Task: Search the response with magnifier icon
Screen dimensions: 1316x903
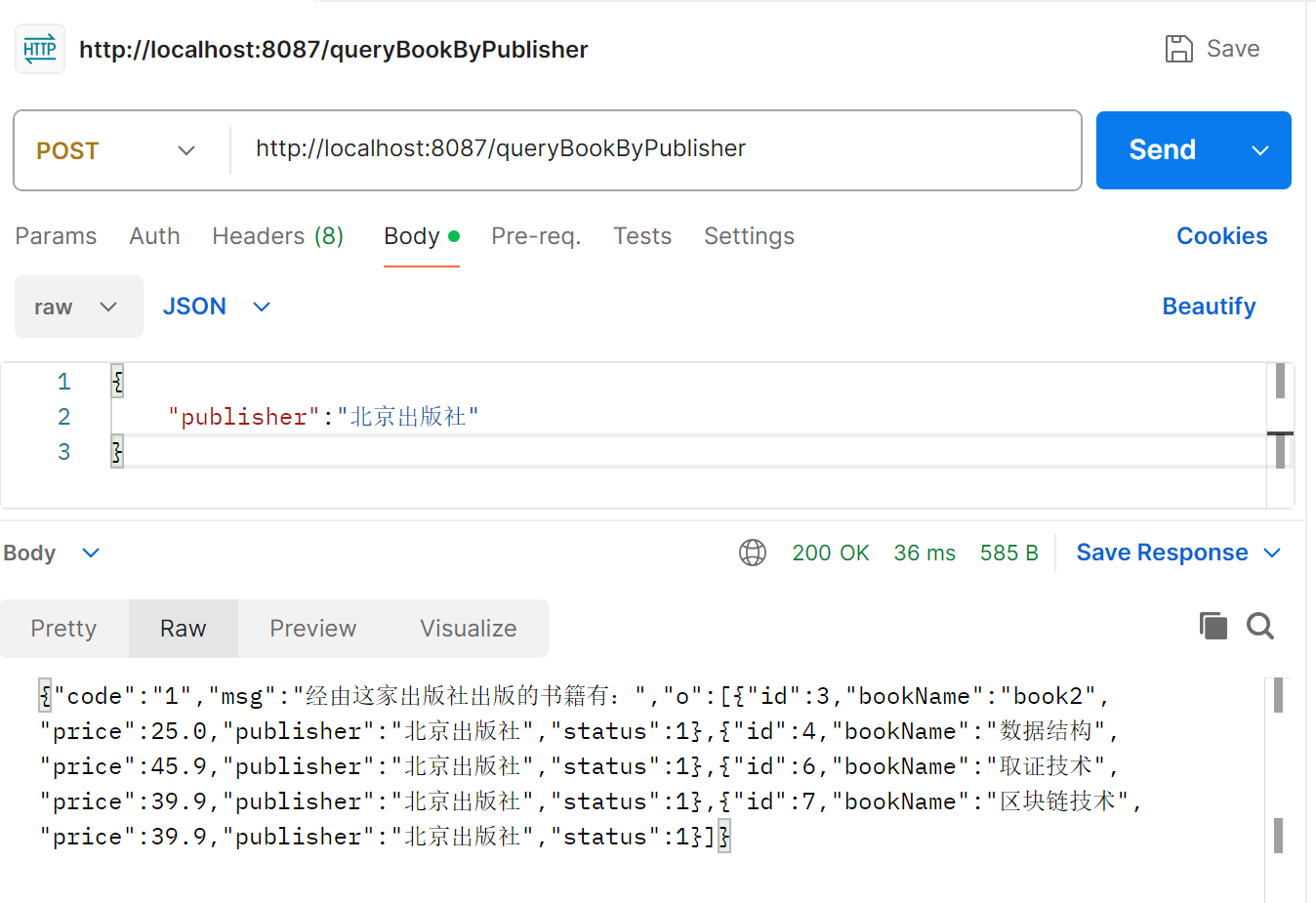Action: pyautogui.click(x=1260, y=626)
